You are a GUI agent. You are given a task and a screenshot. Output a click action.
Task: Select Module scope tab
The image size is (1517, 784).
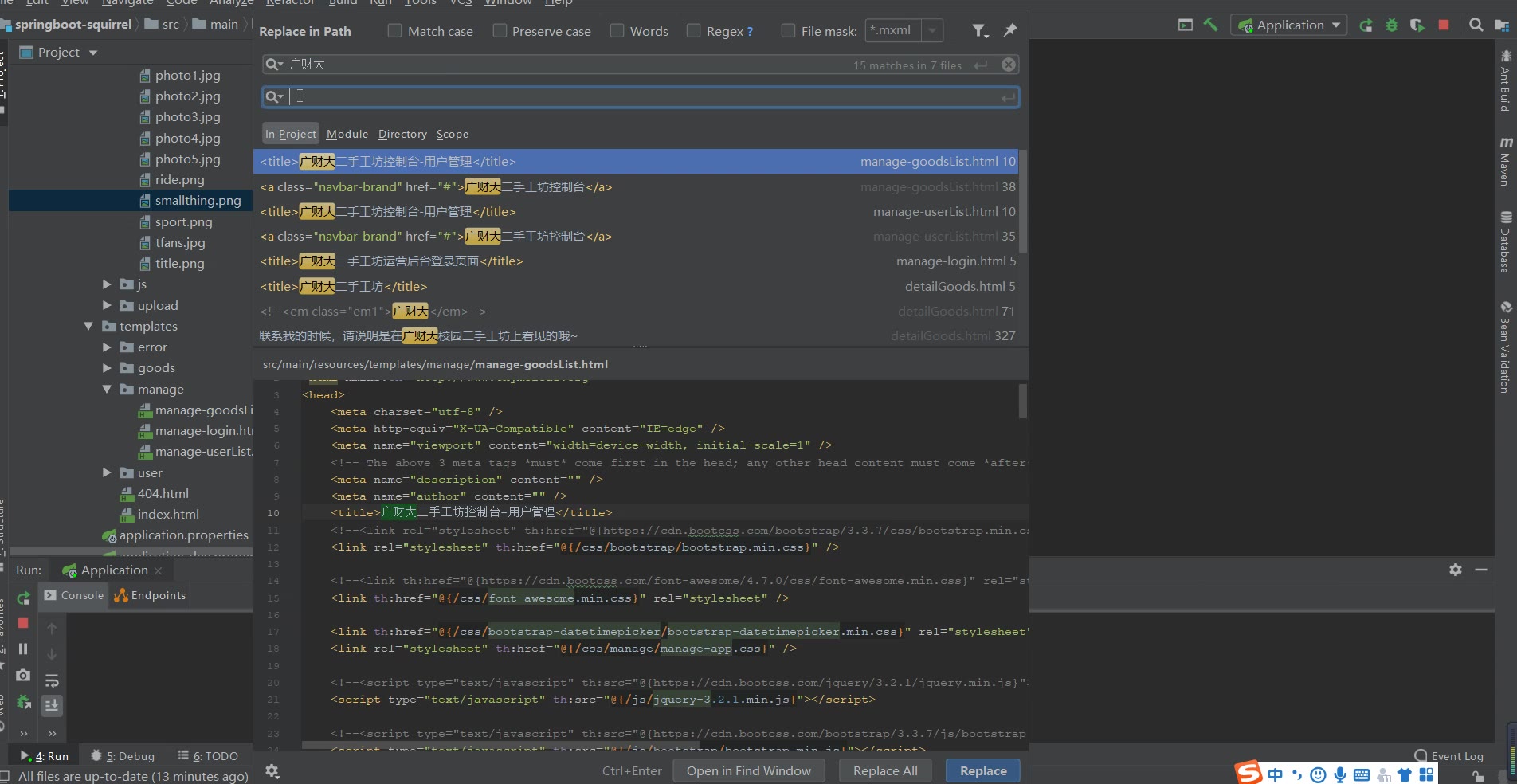(x=347, y=134)
